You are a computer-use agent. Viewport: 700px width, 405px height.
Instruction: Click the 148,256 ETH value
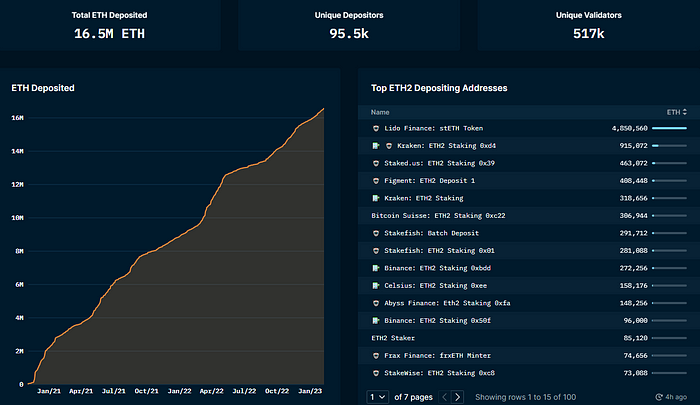[633, 303]
